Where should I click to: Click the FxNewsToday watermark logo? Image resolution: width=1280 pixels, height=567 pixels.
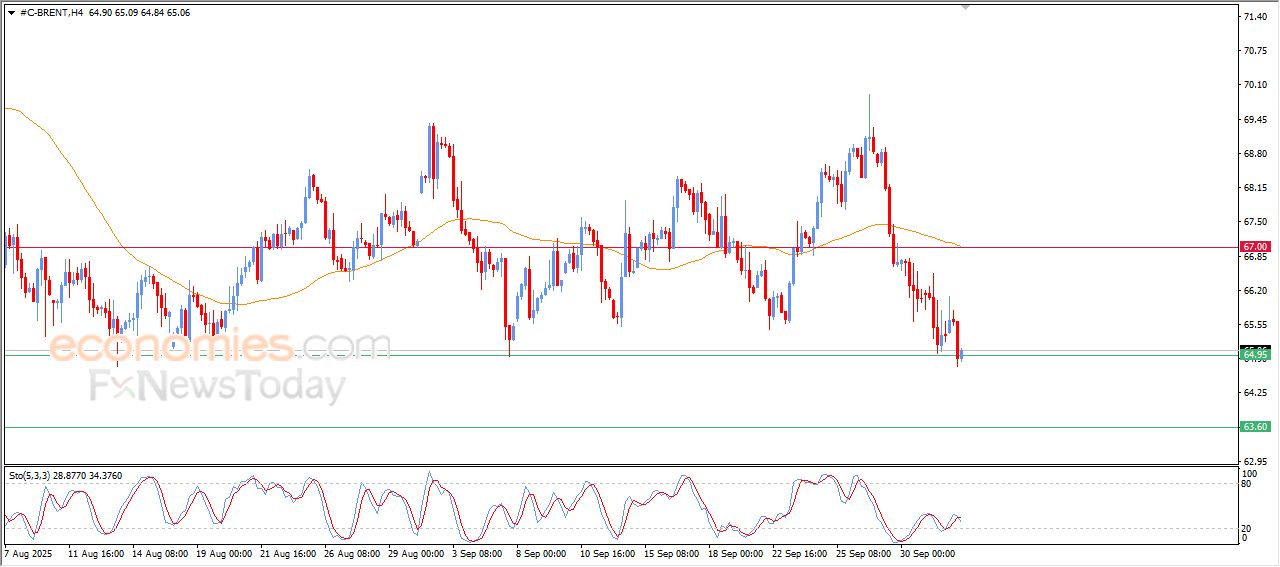[218, 386]
